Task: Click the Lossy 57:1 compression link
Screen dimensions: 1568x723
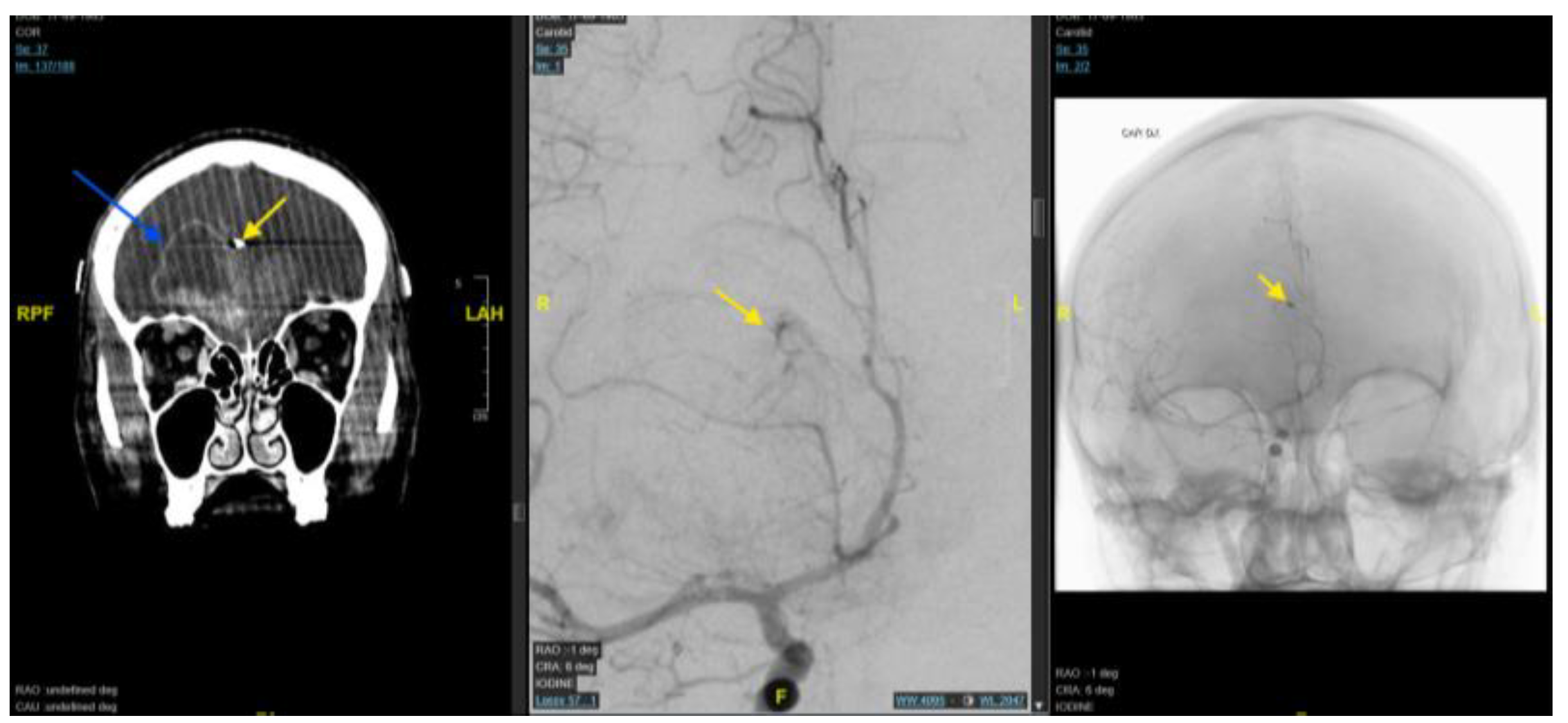Action: [566, 701]
